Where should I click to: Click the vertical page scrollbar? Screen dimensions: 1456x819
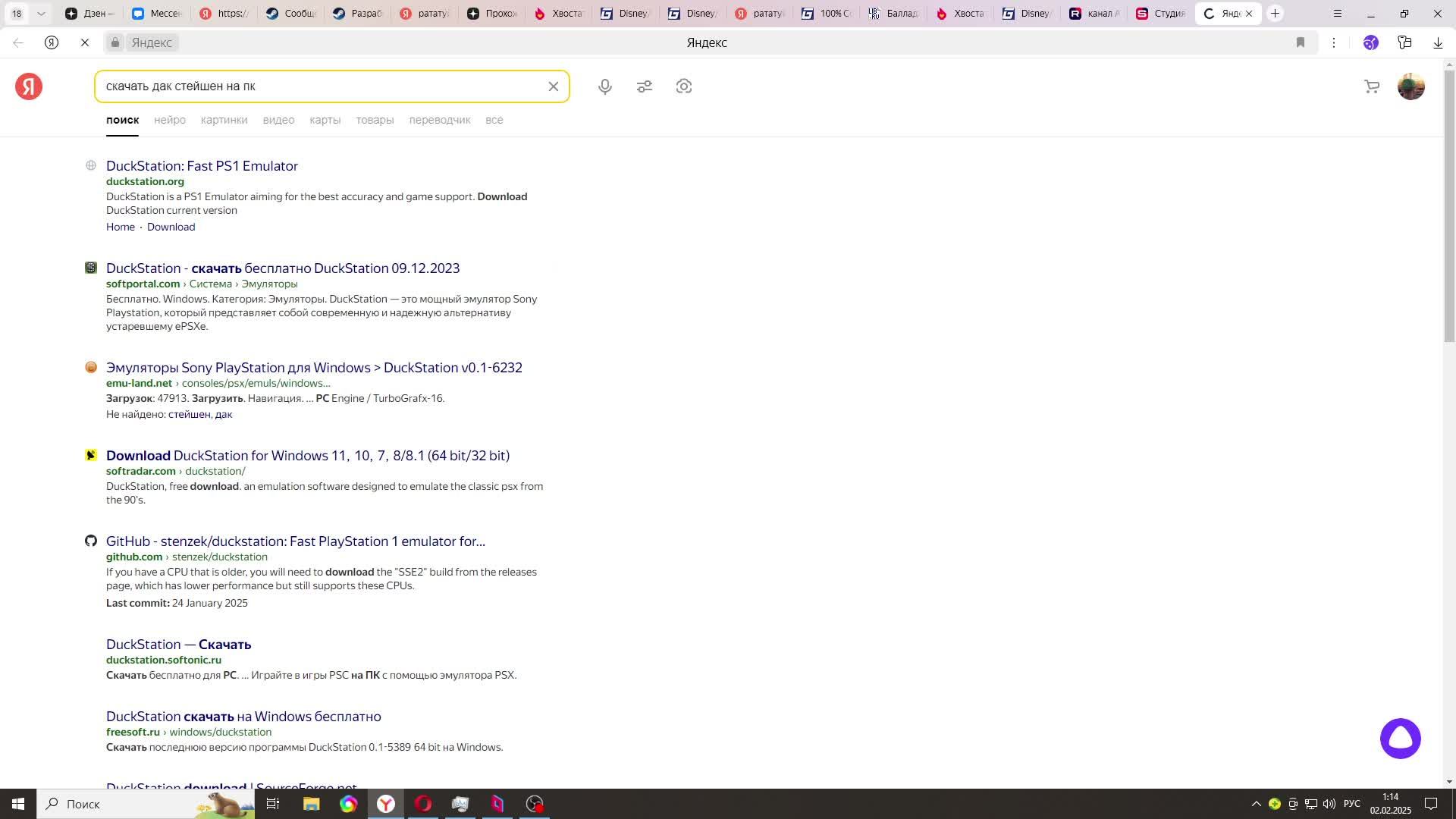(1449, 205)
